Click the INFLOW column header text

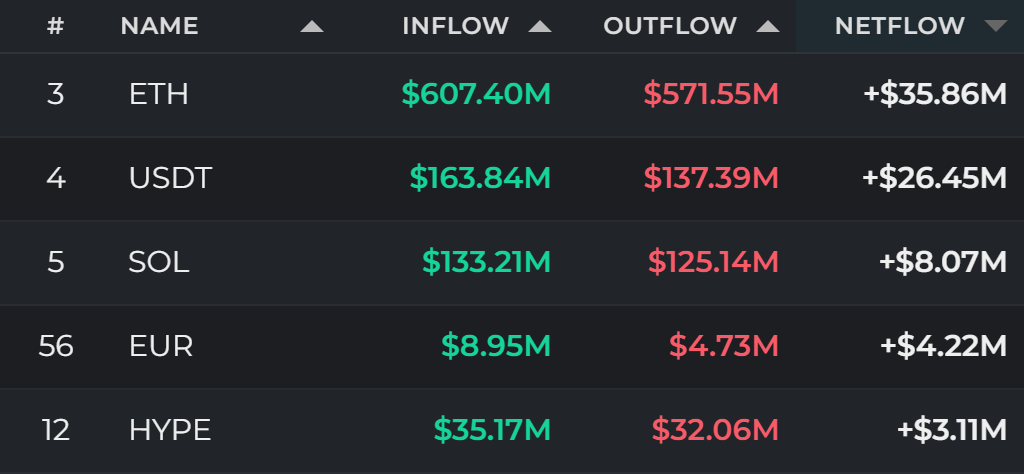coord(456,26)
